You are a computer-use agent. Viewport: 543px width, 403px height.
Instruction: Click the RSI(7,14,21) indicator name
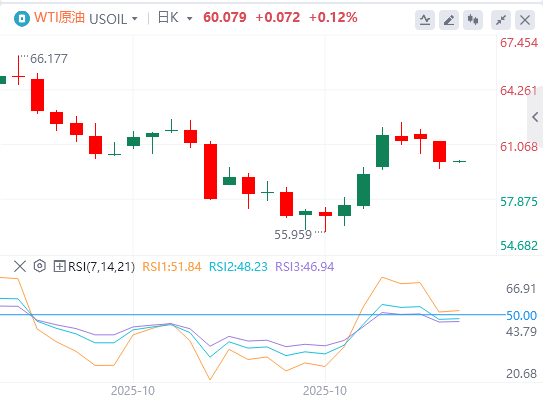(101, 267)
